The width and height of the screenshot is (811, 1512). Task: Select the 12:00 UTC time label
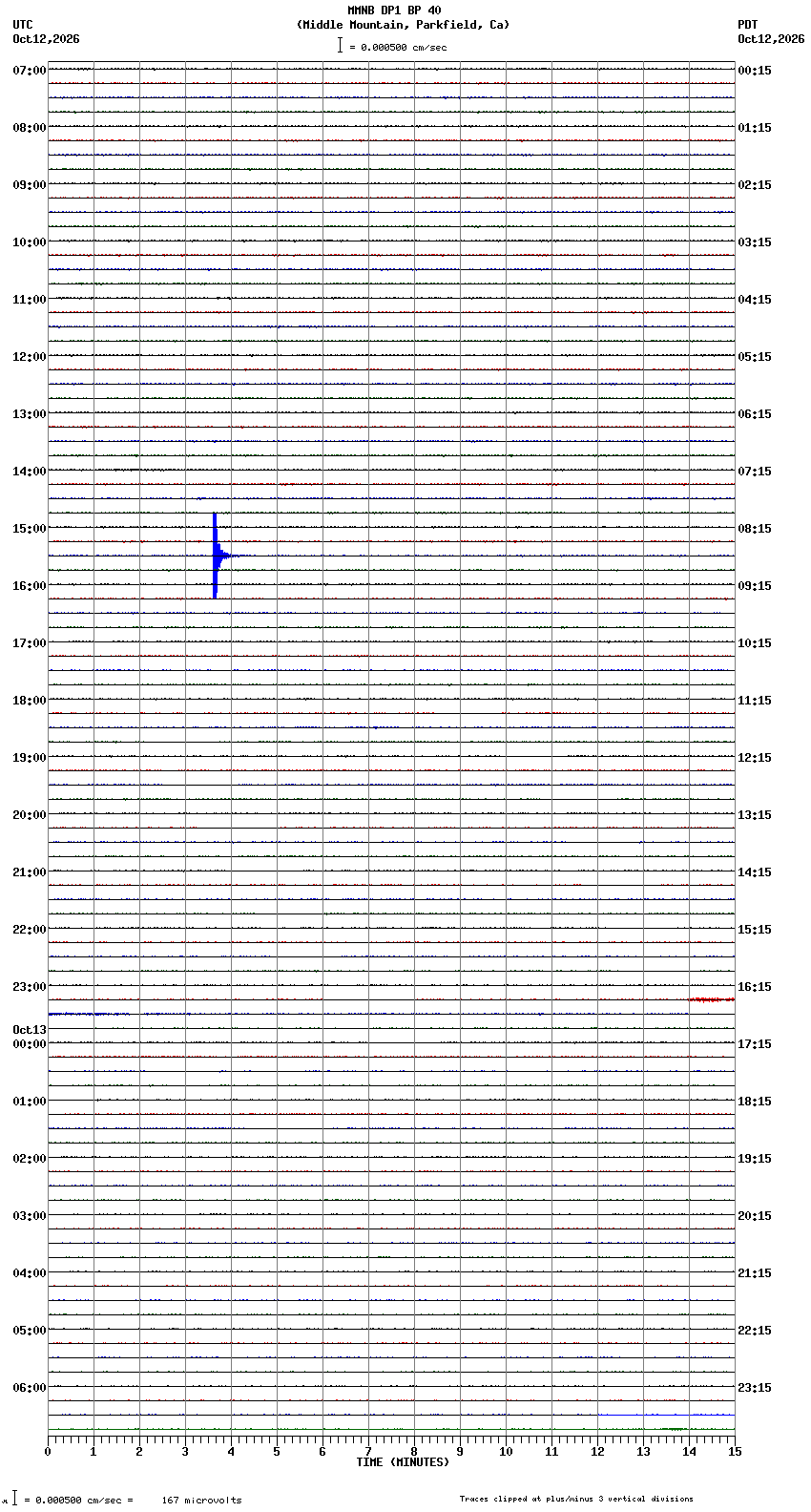pyautogui.click(x=30, y=357)
